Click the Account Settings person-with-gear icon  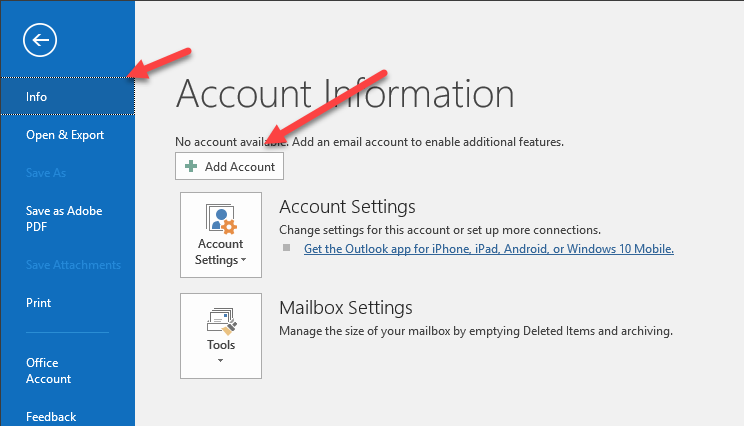point(221,219)
